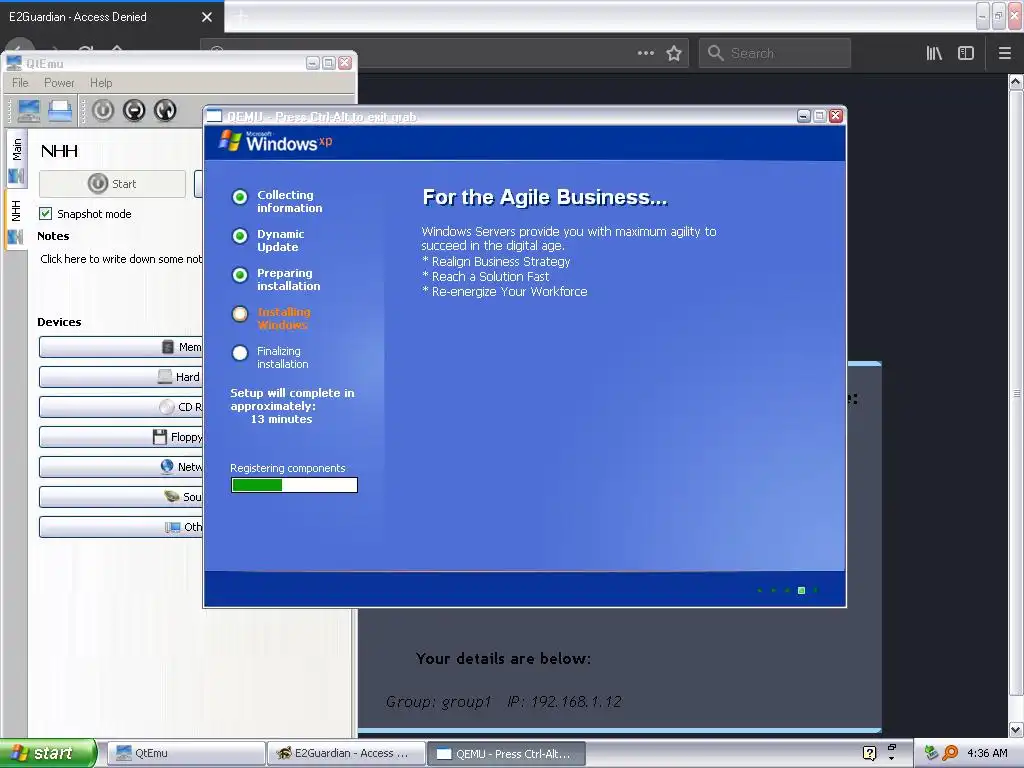Click the browser scrollbar up arrow
This screenshot has height=768, width=1024.
[x=1016, y=82]
